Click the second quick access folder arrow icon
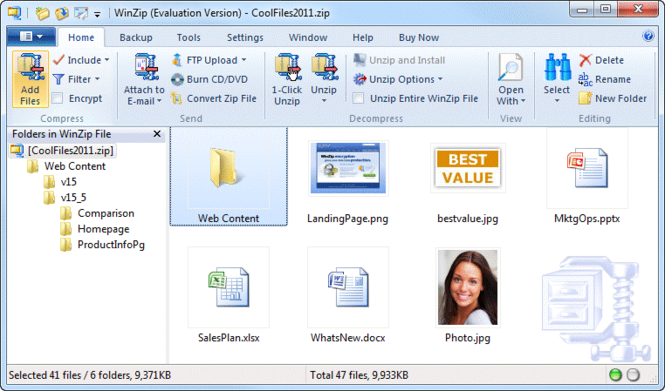 (61, 13)
